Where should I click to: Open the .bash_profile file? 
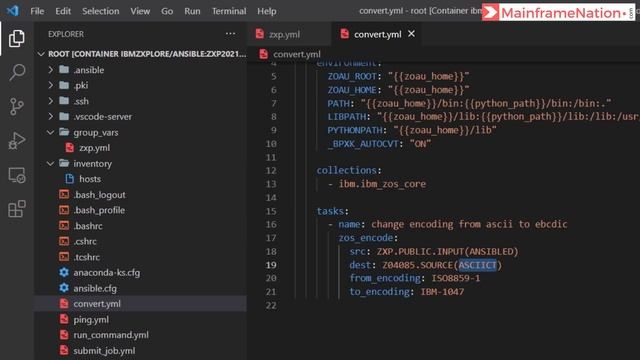140,210
